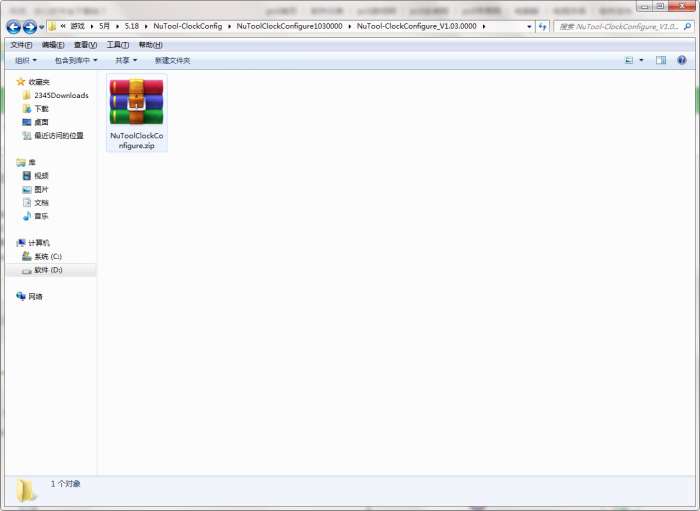Screen dimensions: 700x511
Task: Open the 系统 (C:) drive
Action: [x=42, y=257]
